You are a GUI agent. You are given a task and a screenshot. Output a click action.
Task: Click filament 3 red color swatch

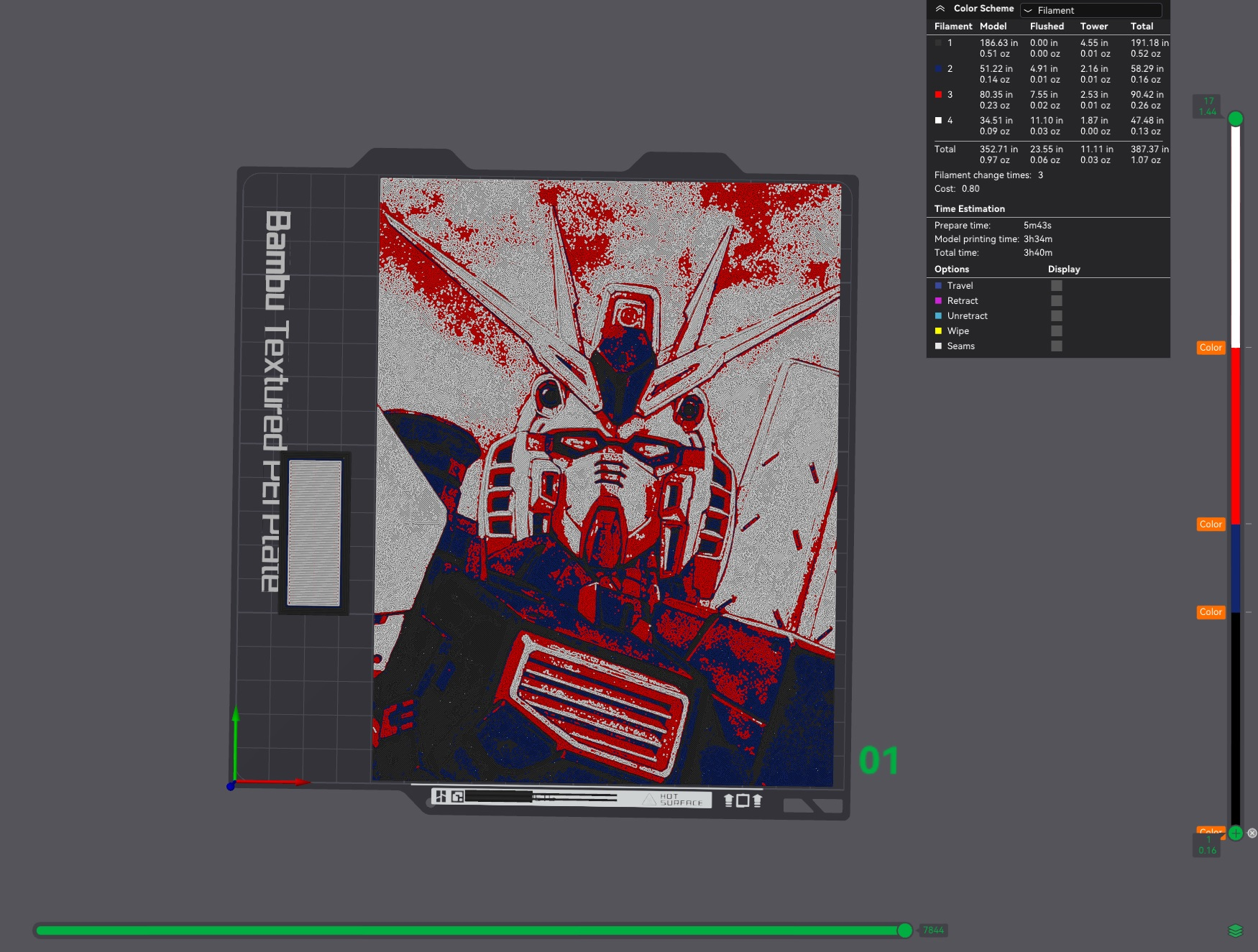[x=938, y=95]
